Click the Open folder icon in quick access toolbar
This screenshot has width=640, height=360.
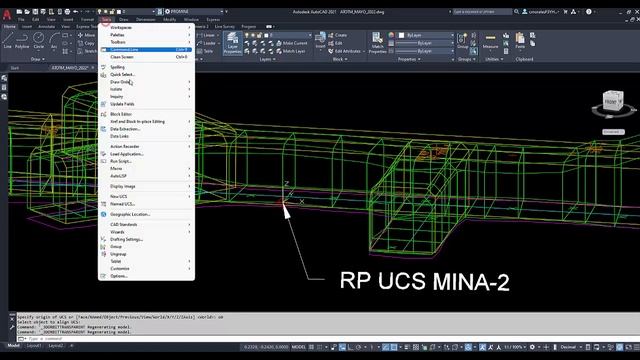[27, 12]
